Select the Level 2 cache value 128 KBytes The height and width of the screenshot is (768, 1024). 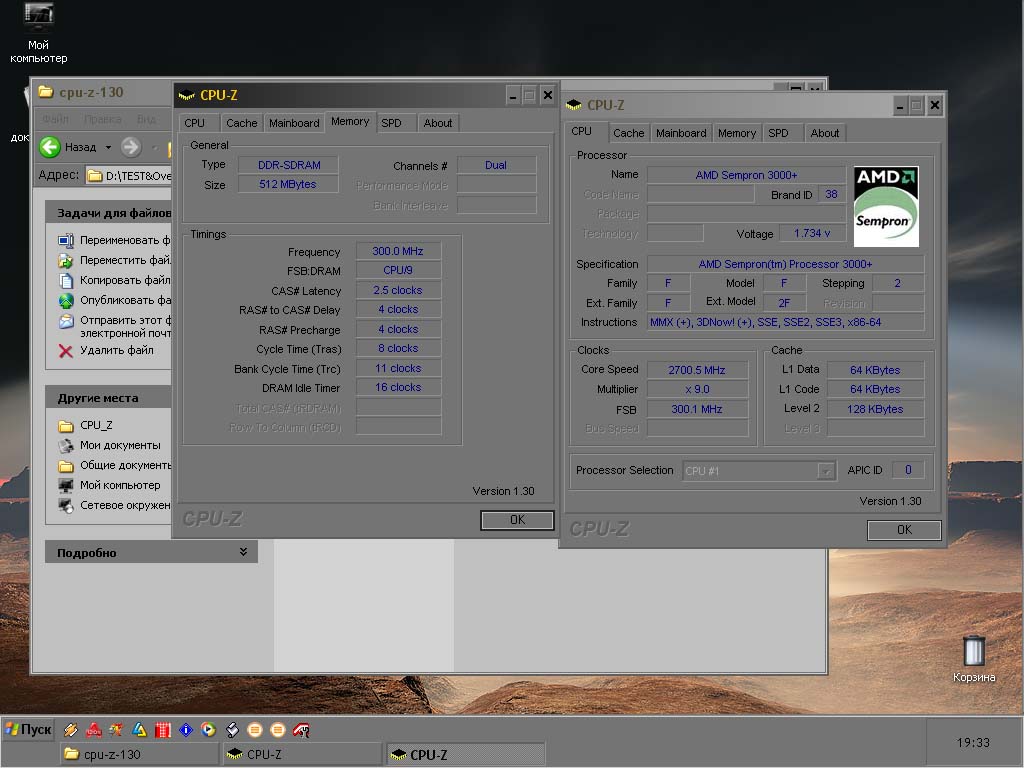pos(875,409)
